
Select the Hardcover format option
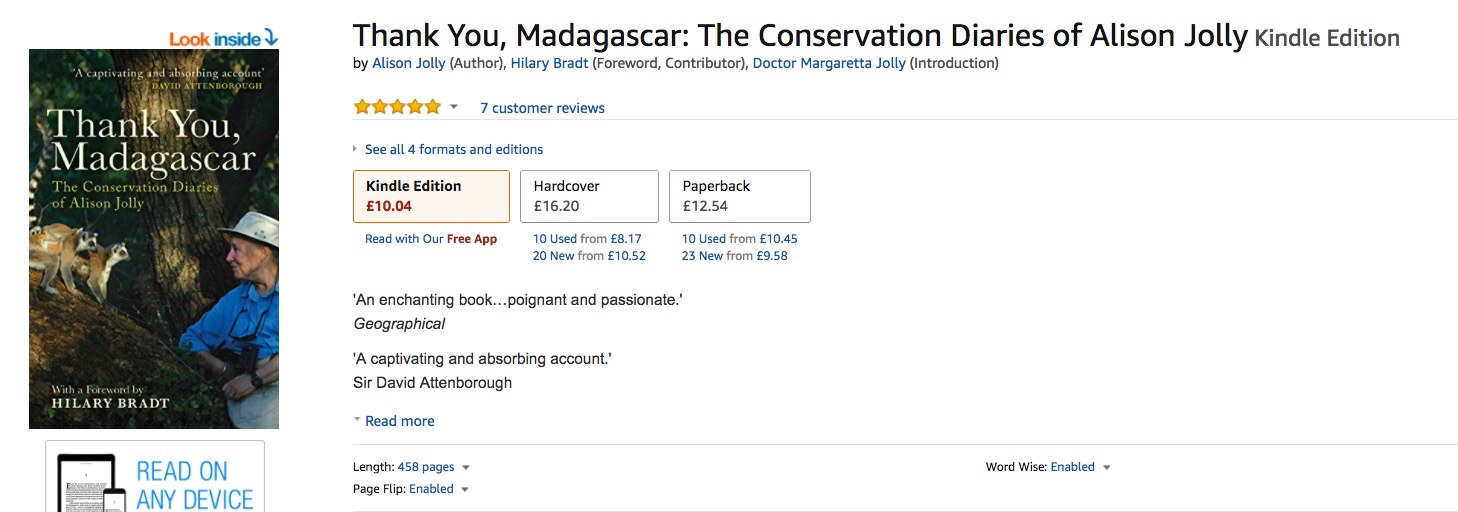pos(591,196)
